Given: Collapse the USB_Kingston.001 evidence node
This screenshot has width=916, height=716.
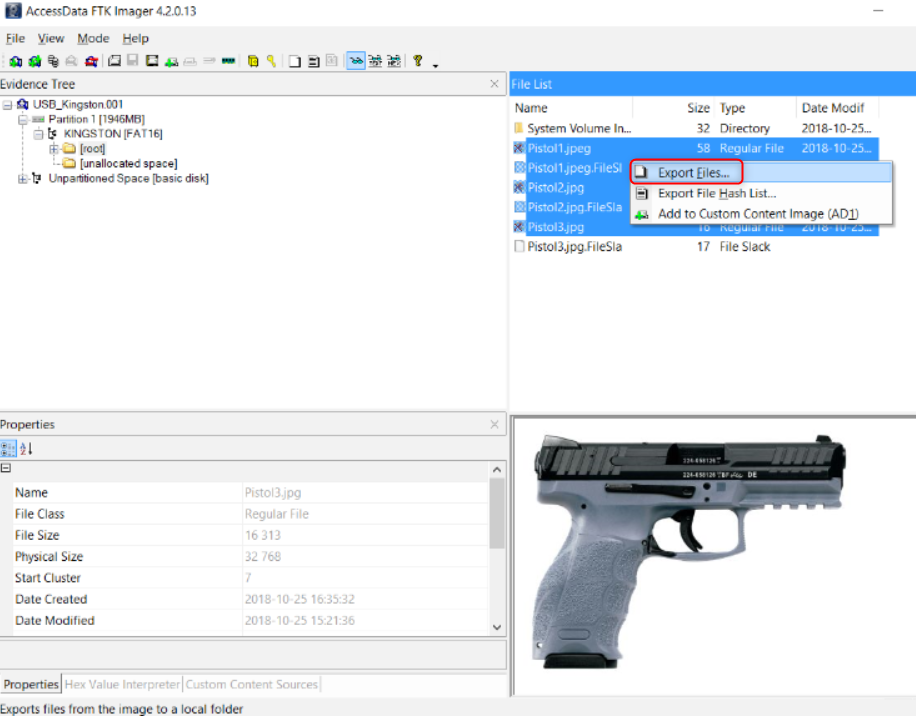Looking at the screenshot, I should click(x=7, y=105).
